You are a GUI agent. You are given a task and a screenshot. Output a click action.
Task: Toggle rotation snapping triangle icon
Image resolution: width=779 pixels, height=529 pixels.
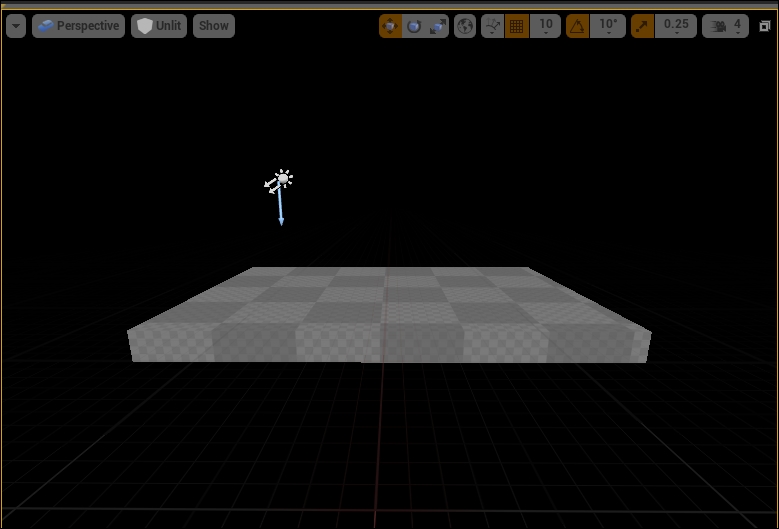(x=577, y=26)
